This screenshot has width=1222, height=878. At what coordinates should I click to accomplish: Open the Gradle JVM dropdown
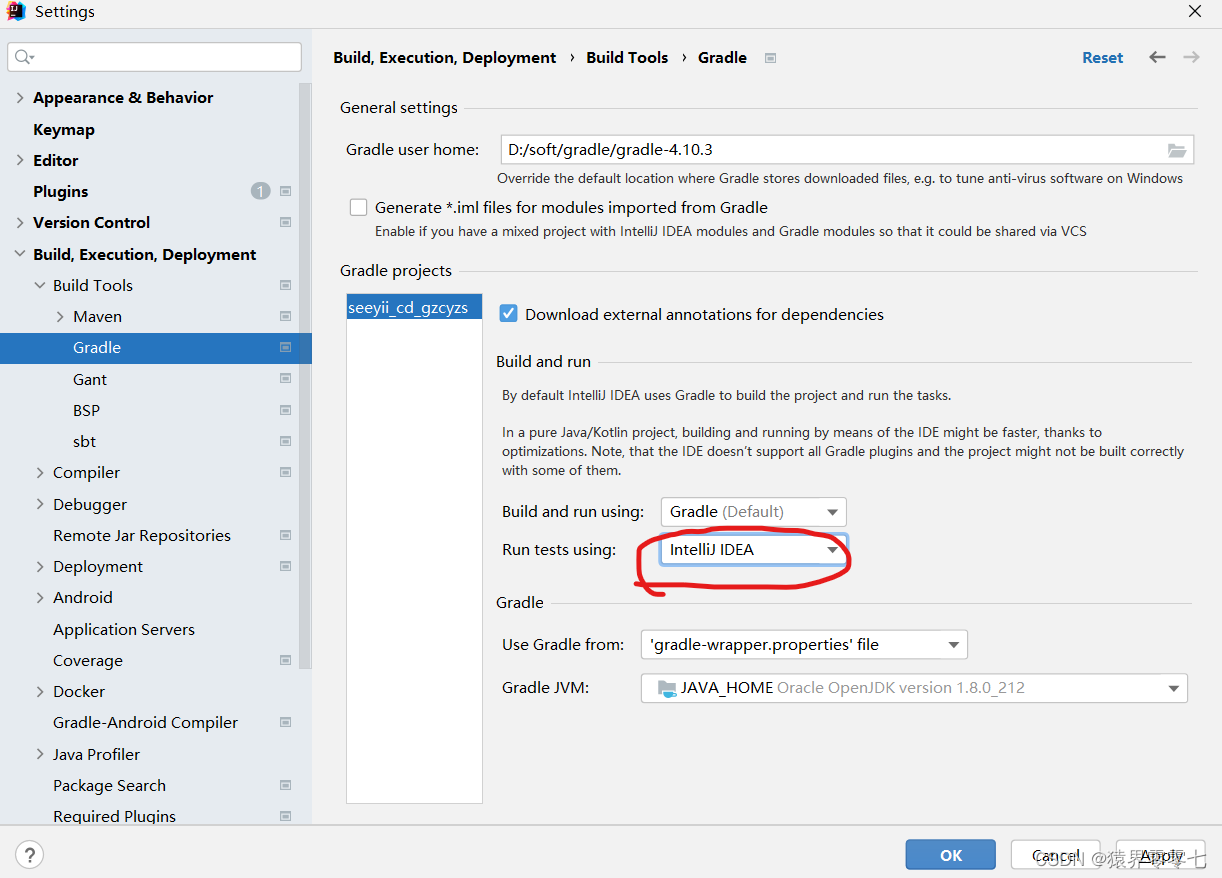tap(914, 688)
